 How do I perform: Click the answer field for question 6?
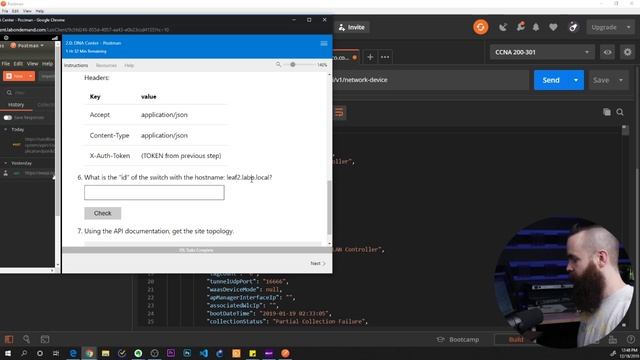pyautogui.click(x=154, y=193)
